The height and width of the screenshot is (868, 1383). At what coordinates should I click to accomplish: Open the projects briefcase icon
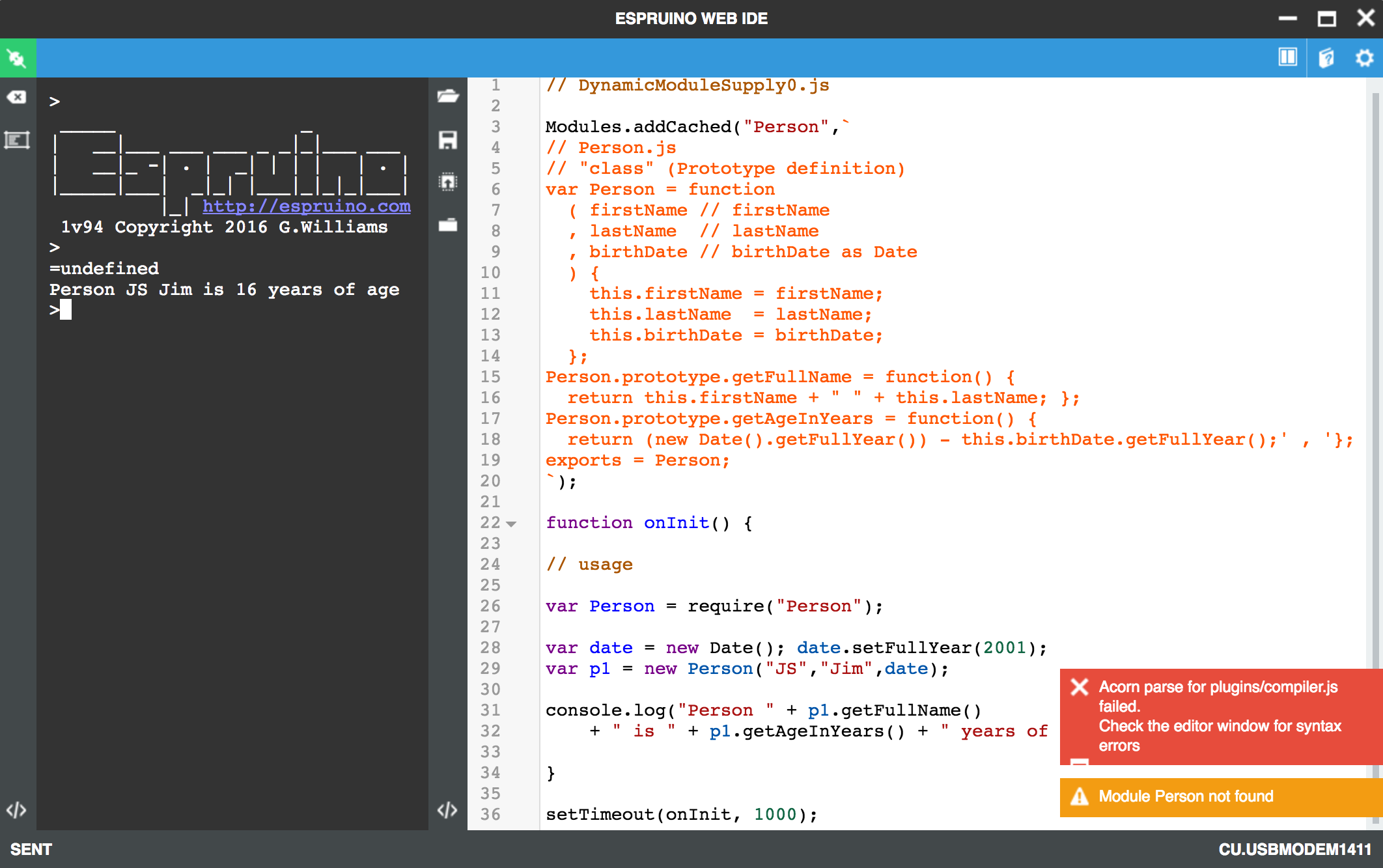click(447, 225)
